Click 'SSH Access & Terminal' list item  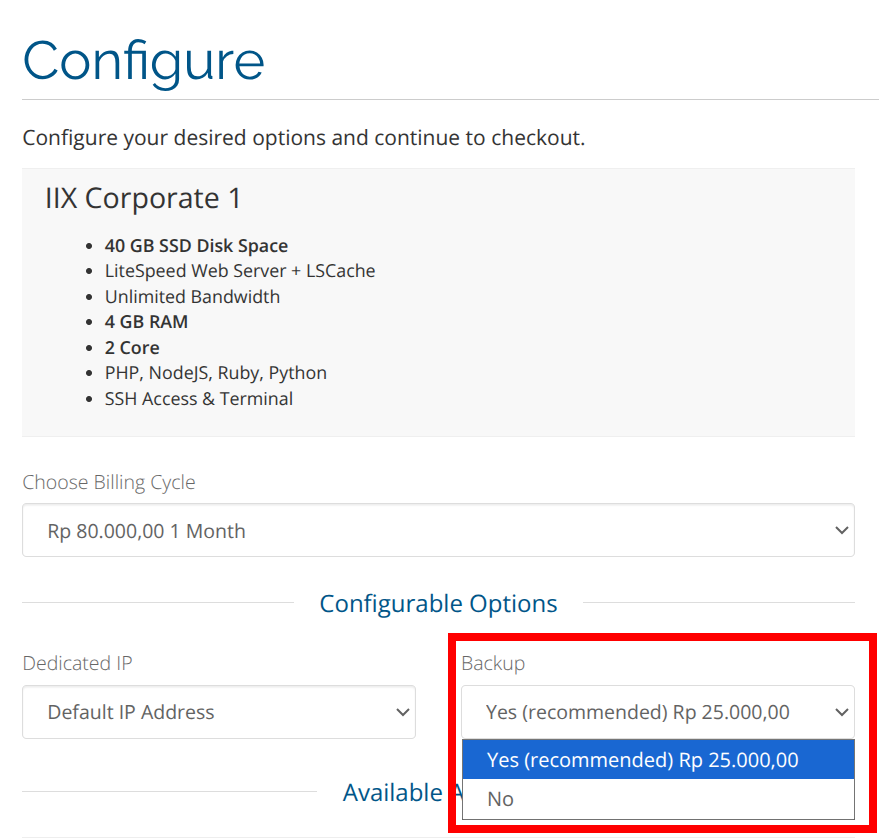[x=199, y=399]
